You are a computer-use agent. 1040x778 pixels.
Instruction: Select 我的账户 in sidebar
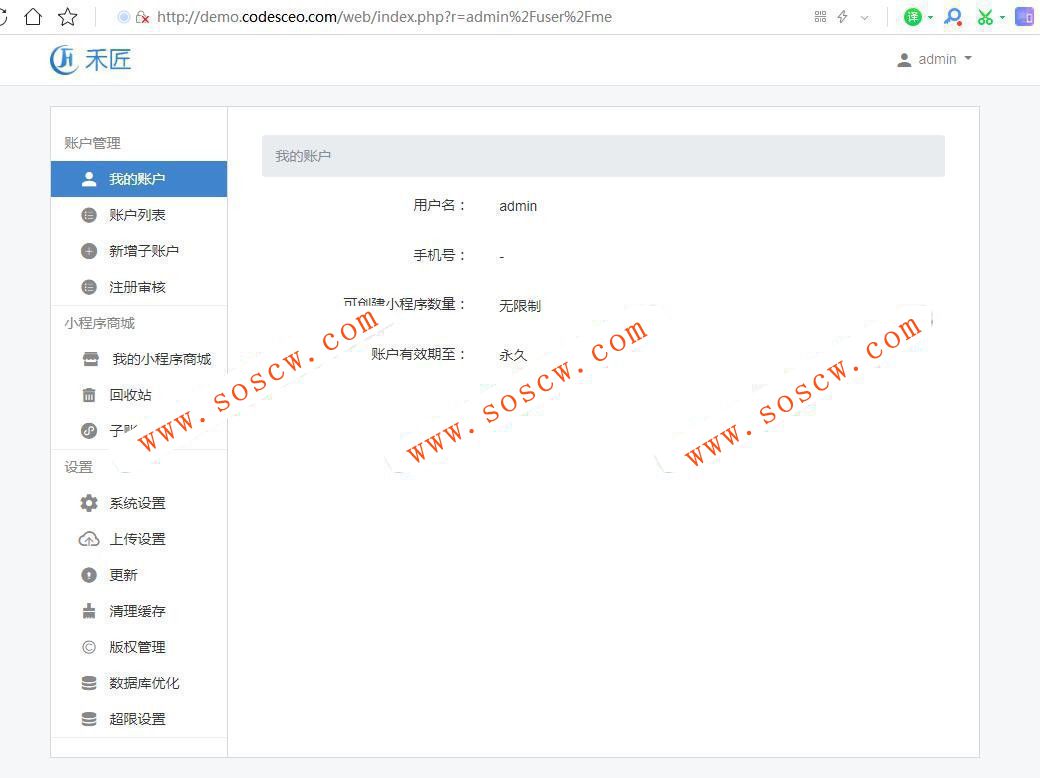point(139,179)
